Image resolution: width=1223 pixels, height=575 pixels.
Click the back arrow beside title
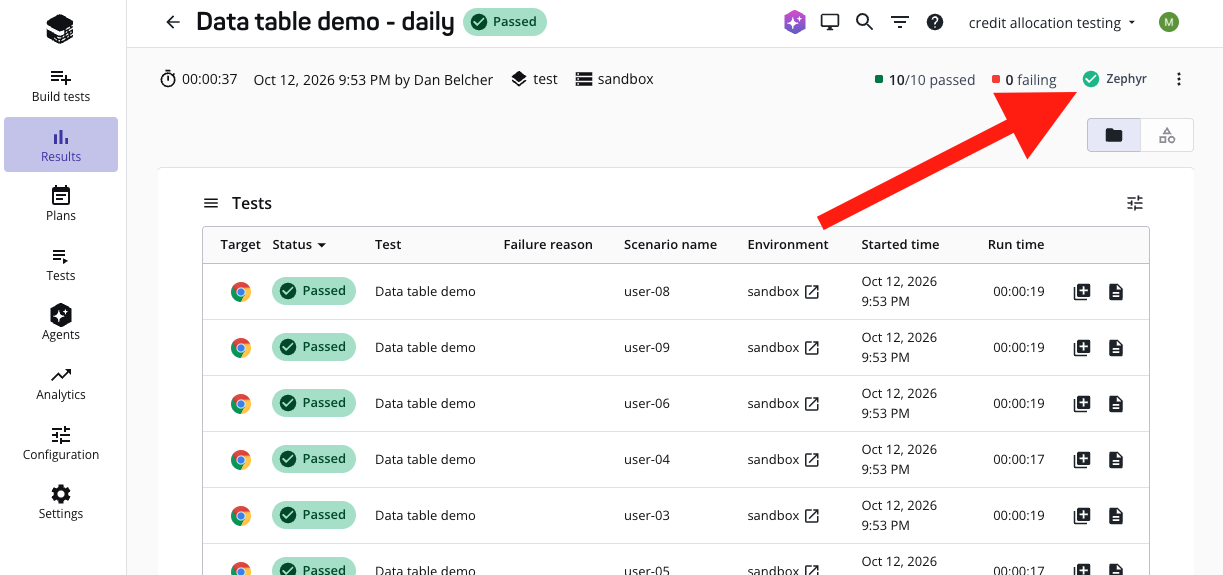tap(174, 22)
